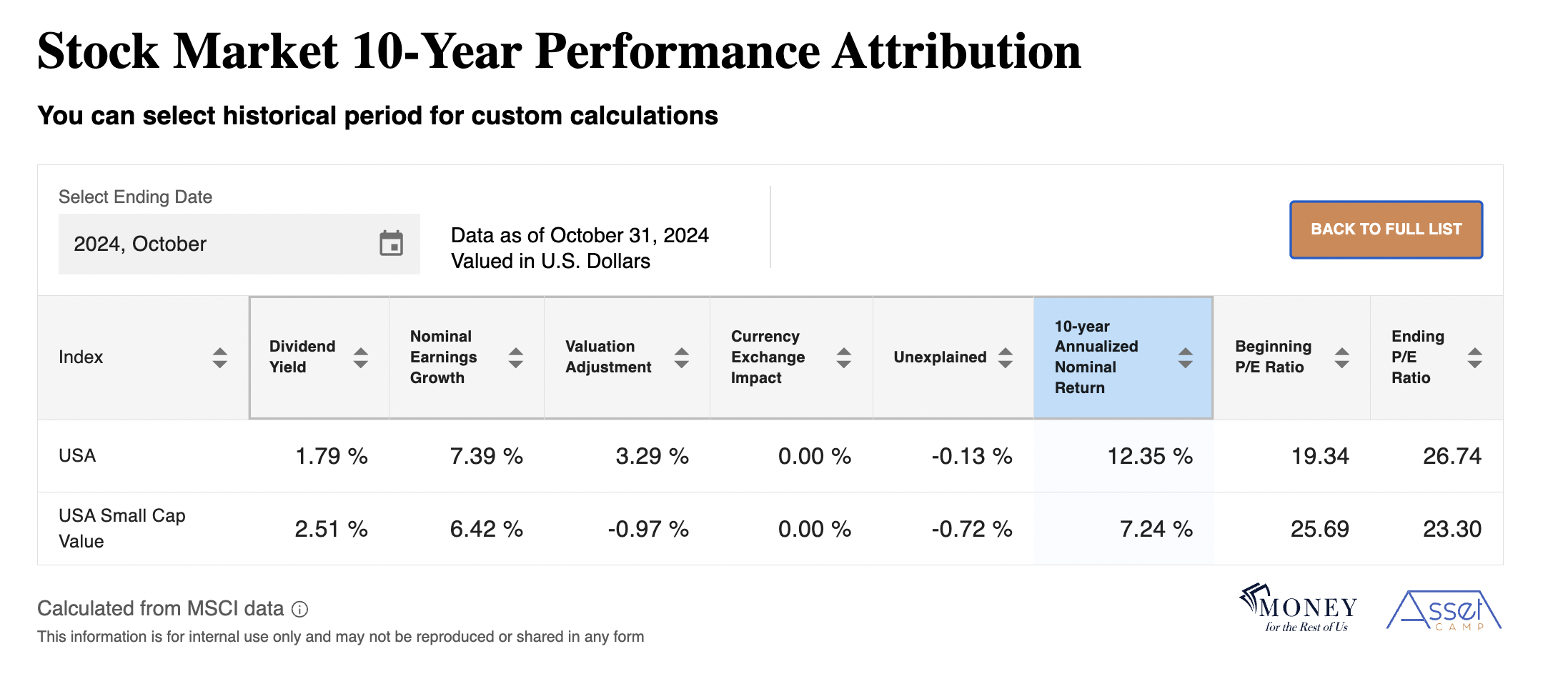Select the USA Small Cap Value row
1568x699 pixels.
121,527
